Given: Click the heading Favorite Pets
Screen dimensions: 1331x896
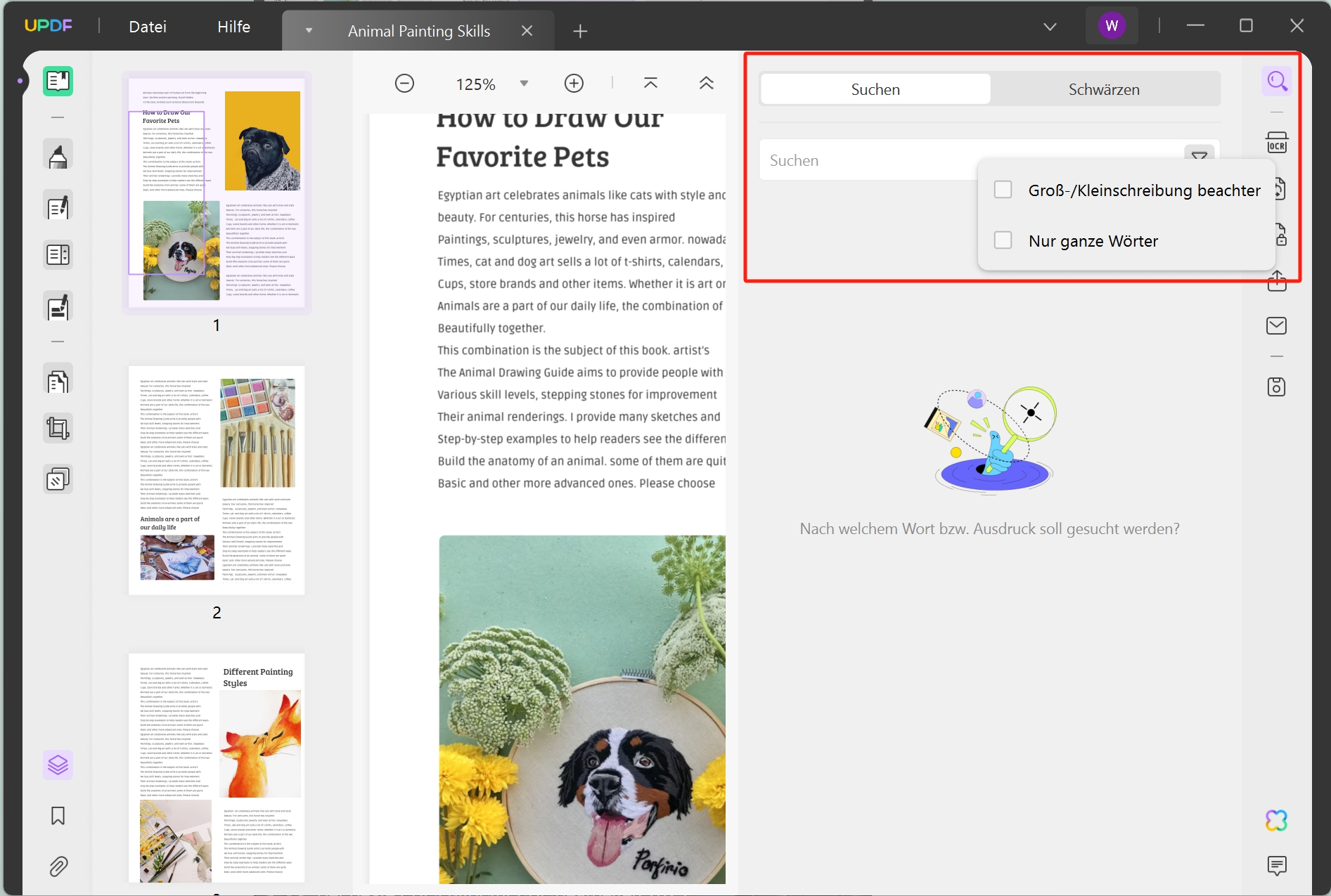Looking at the screenshot, I should (522, 157).
